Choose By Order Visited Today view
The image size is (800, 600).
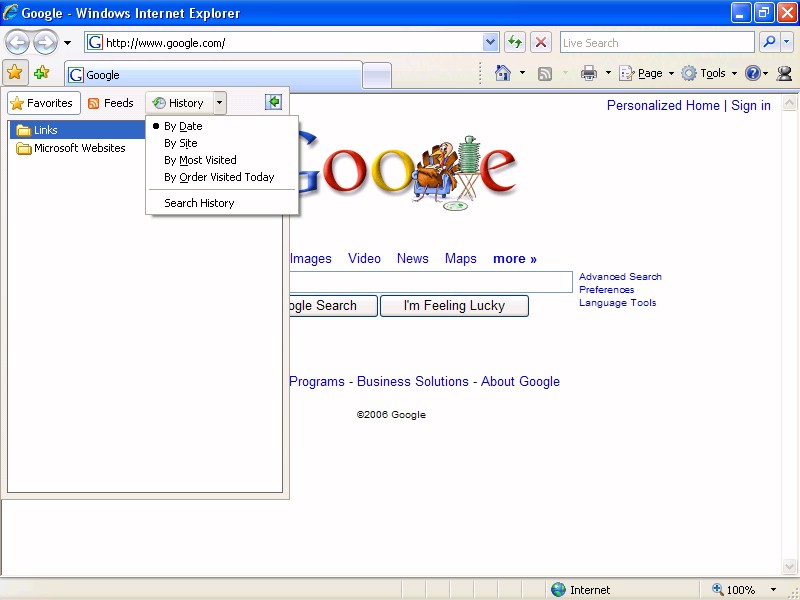[222, 177]
